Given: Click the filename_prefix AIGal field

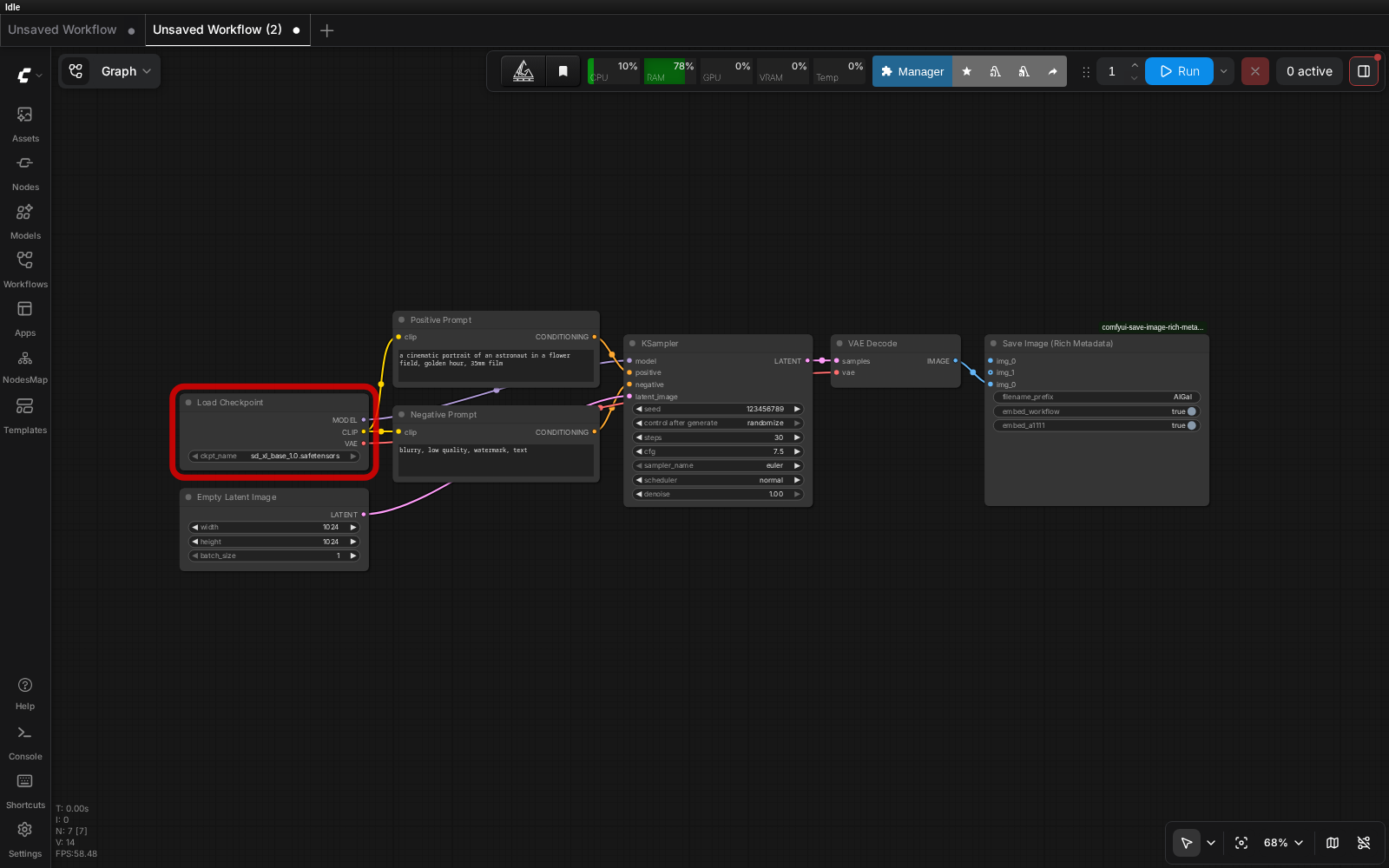Looking at the screenshot, I should click(1096, 397).
